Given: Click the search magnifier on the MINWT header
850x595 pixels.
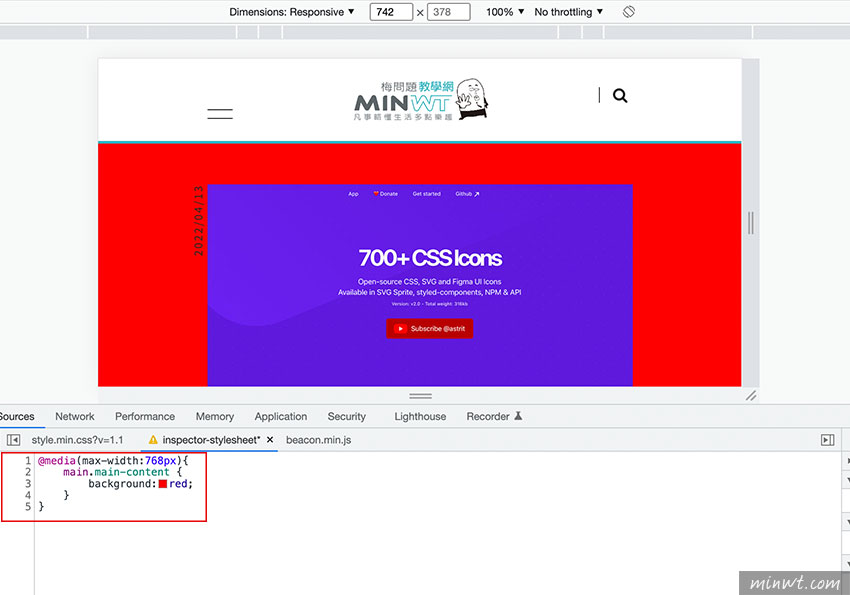Looking at the screenshot, I should coord(620,96).
